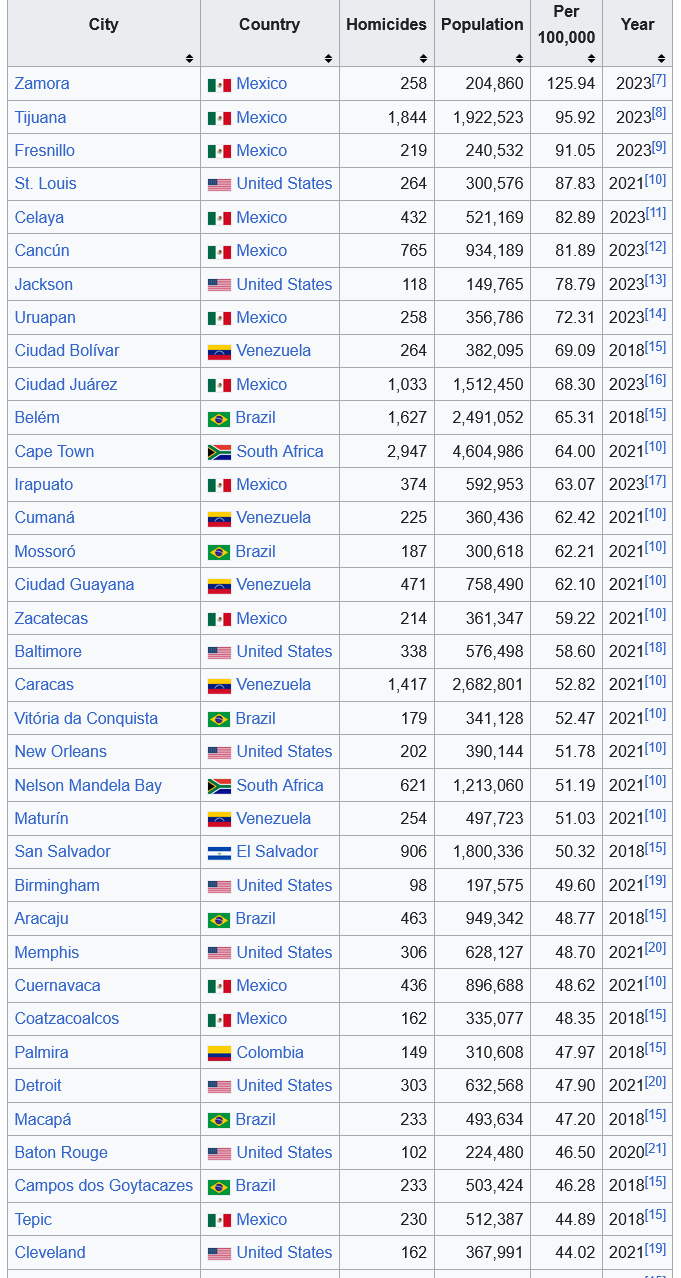This screenshot has height=1278, width=681.
Task: Open South Africa link in Cape Town row
Action: click(x=280, y=451)
